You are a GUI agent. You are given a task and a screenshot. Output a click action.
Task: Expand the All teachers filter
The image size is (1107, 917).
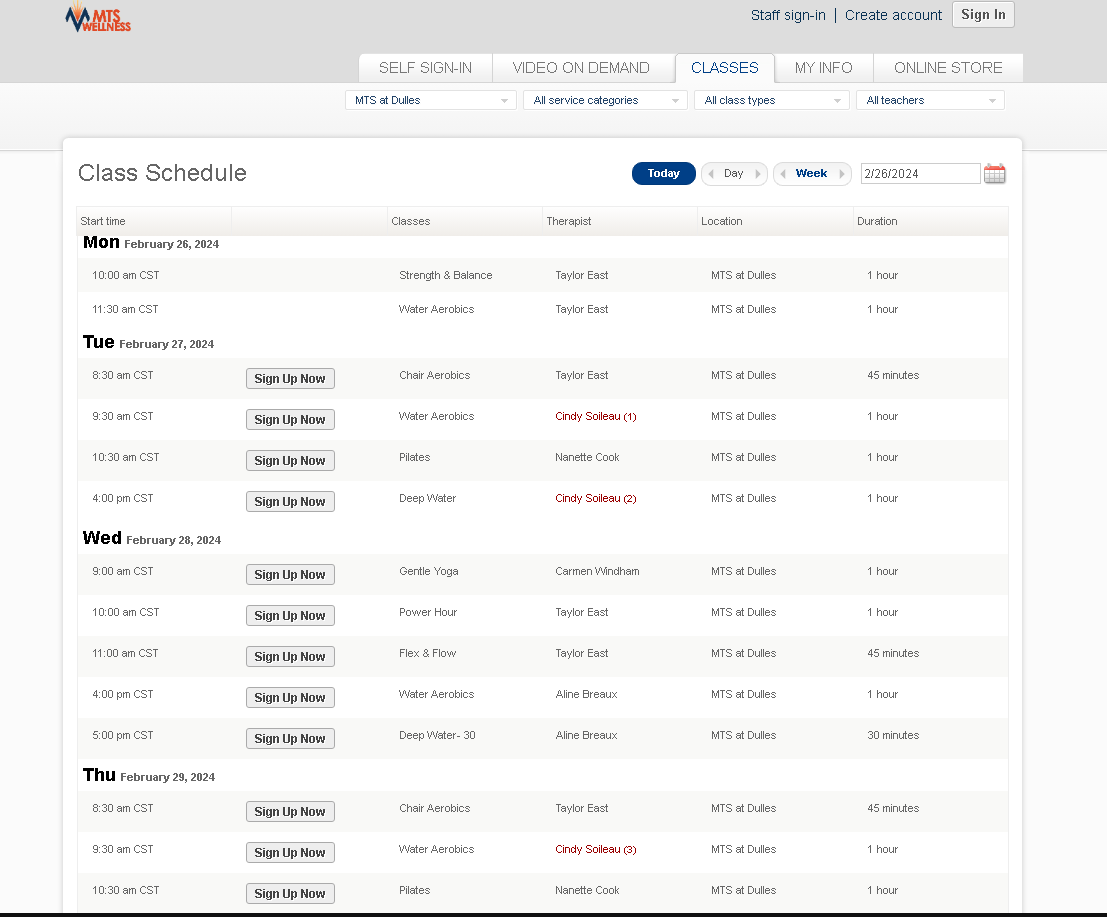point(930,100)
